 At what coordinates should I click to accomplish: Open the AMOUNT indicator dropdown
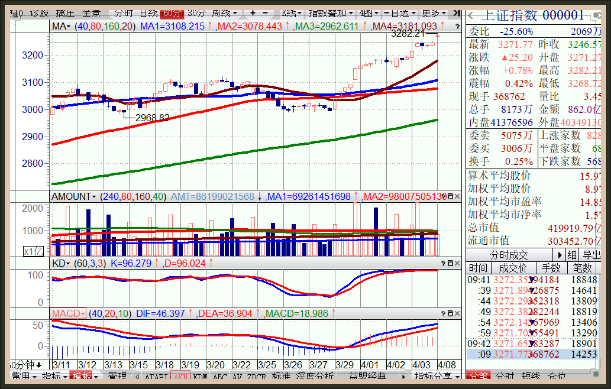74,196
